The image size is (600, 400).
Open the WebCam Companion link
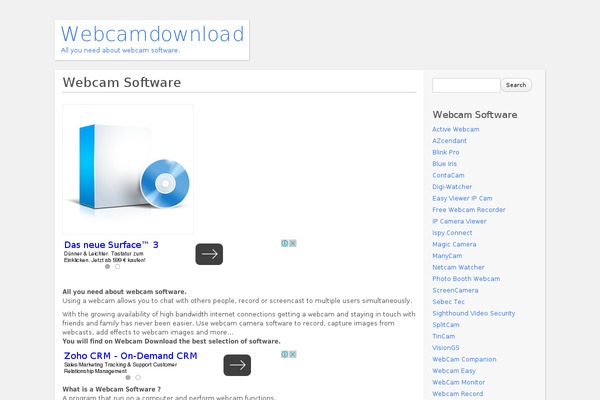(464, 359)
